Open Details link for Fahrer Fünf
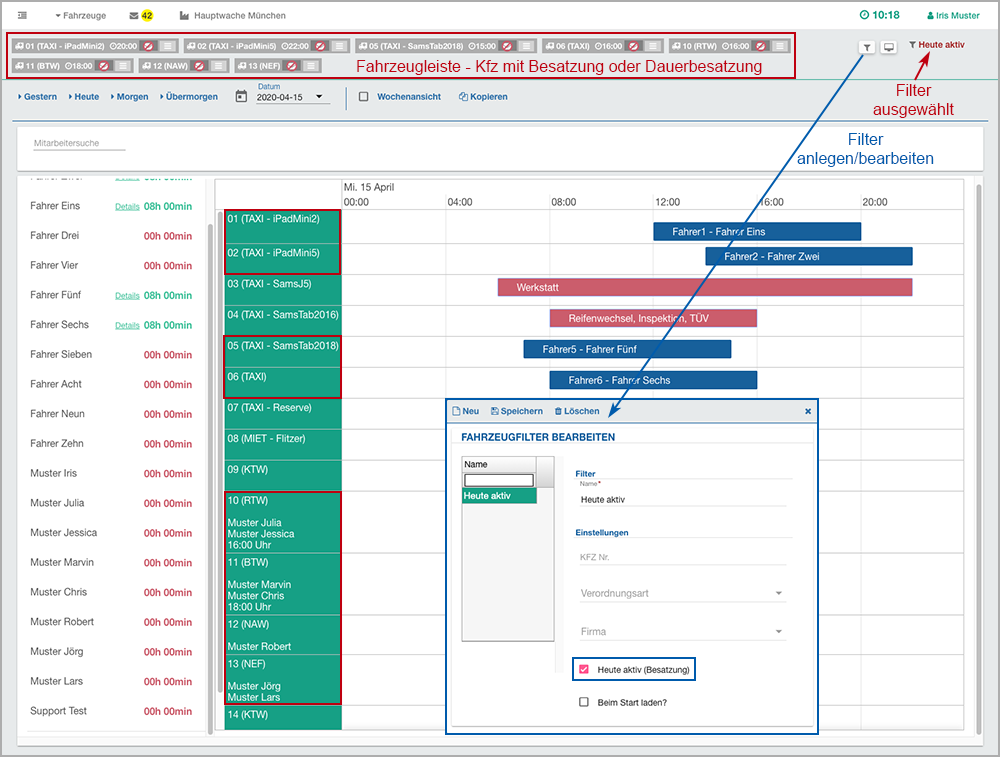 tap(127, 296)
